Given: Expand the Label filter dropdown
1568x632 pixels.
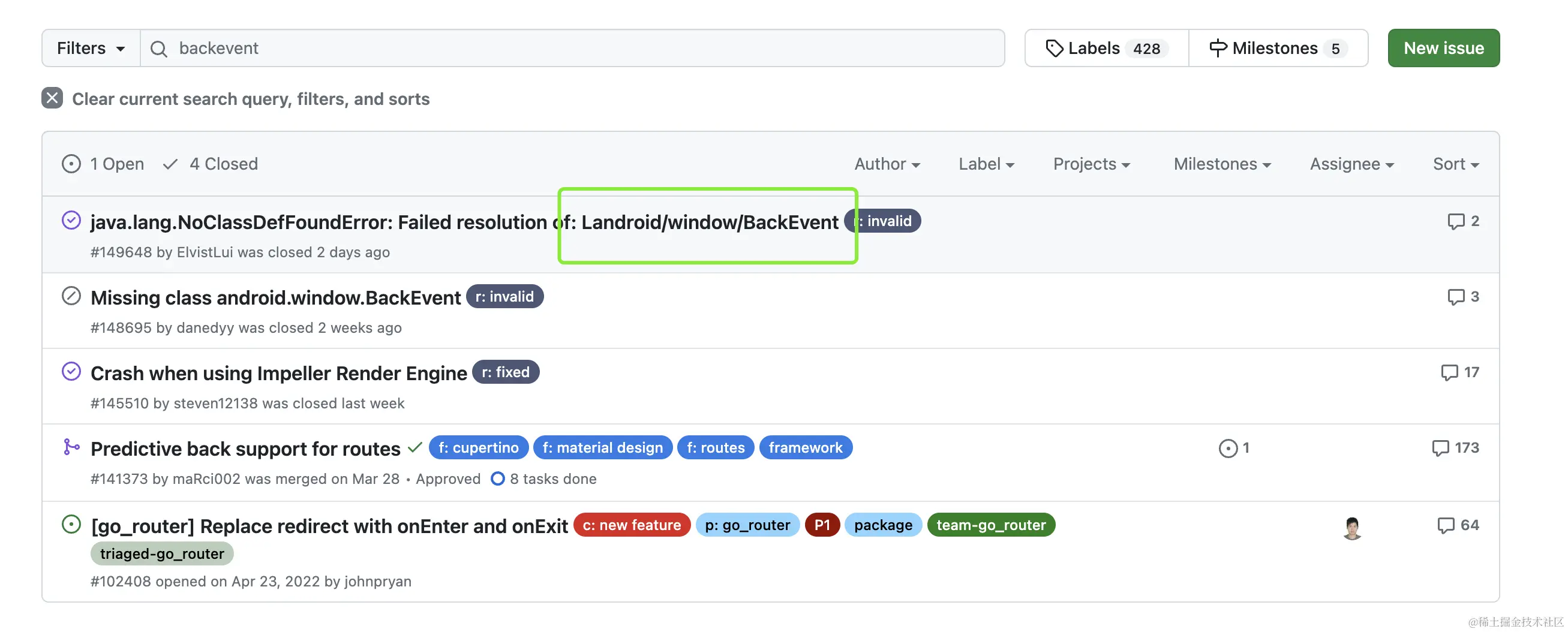Looking at the screenshot, I should pos(986,164).
